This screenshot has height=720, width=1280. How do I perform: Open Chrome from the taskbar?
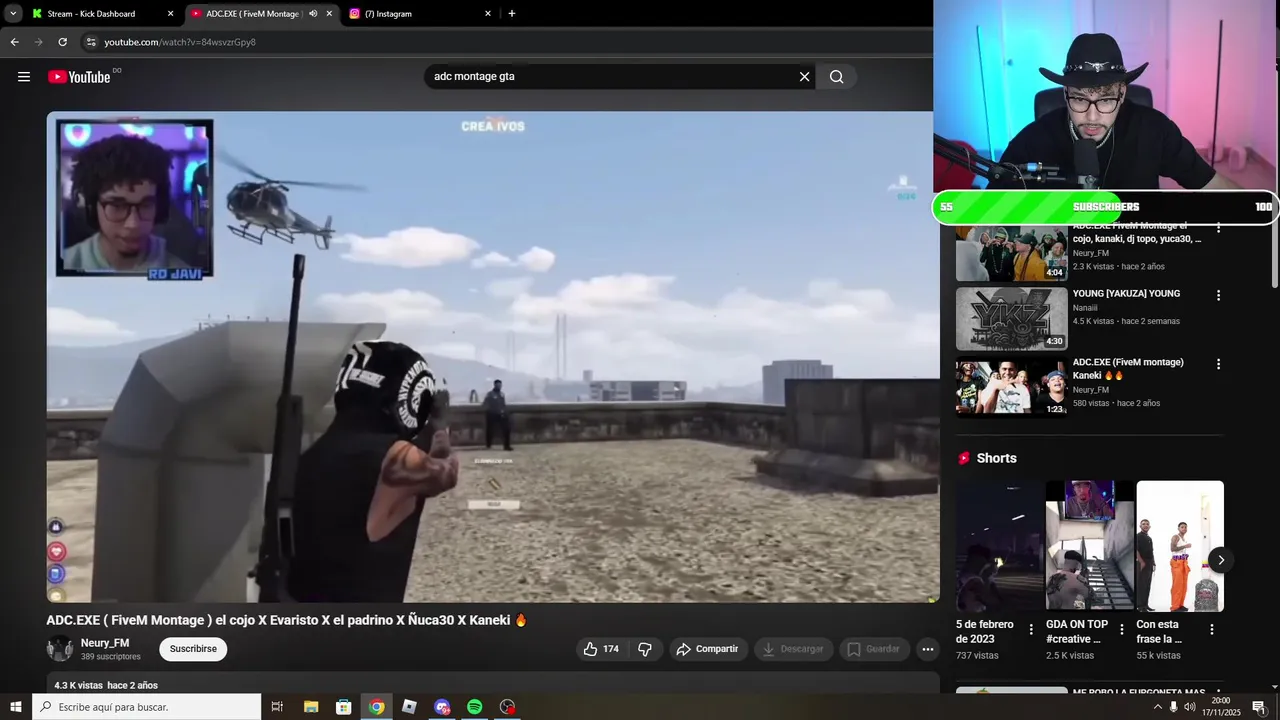[376, 707]
